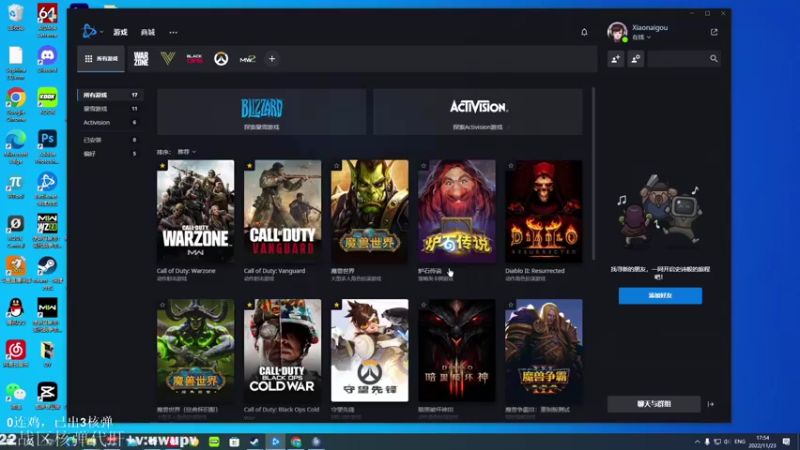Image resolution: width=800 pixels, height=450 pixels.
Task: Expand hidden system tray icons
Action: 697,441
